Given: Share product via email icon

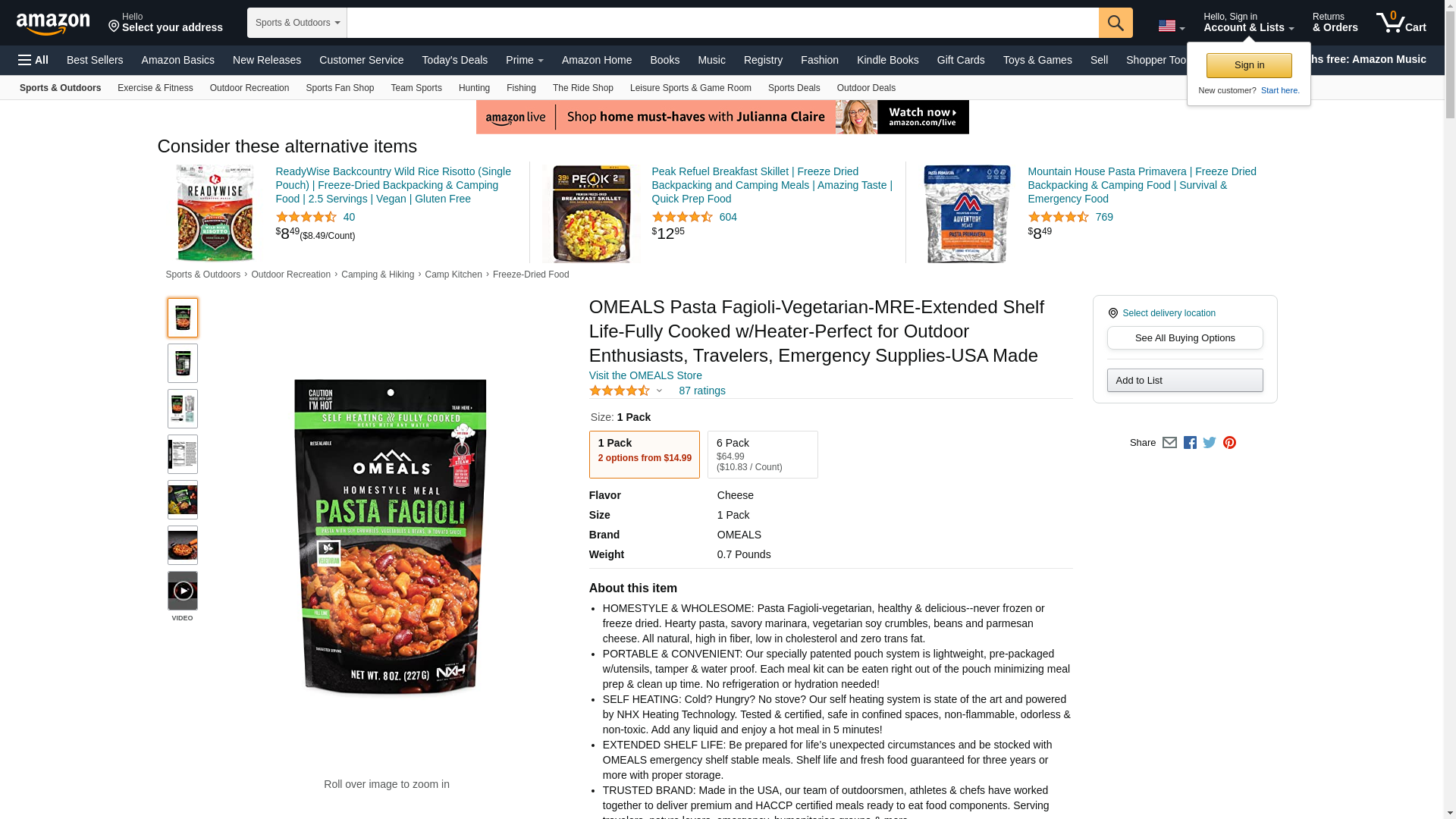Looking at the screenshot, I should tap(1169, 443).
